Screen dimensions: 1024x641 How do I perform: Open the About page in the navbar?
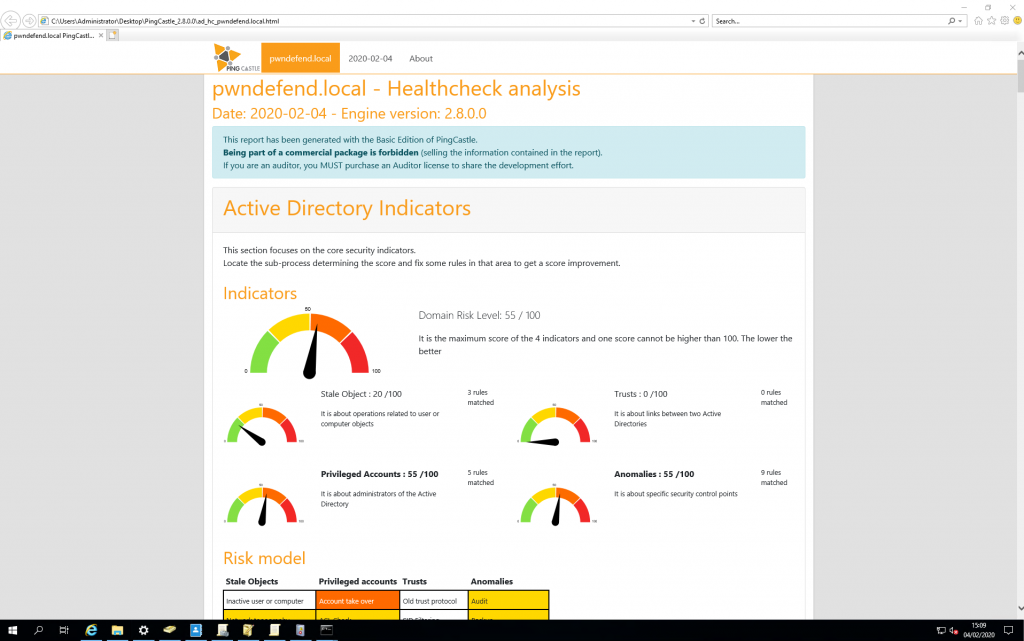point(420,58)
